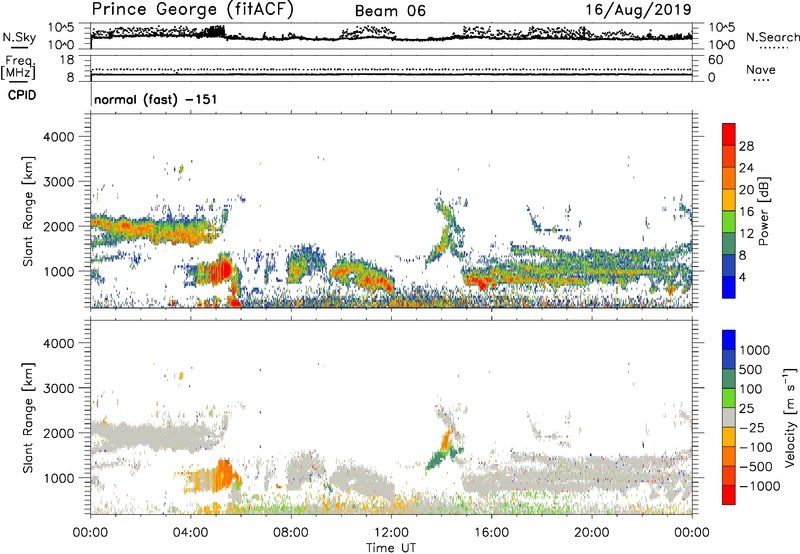Click the '-25' velocity scale value

752,427
